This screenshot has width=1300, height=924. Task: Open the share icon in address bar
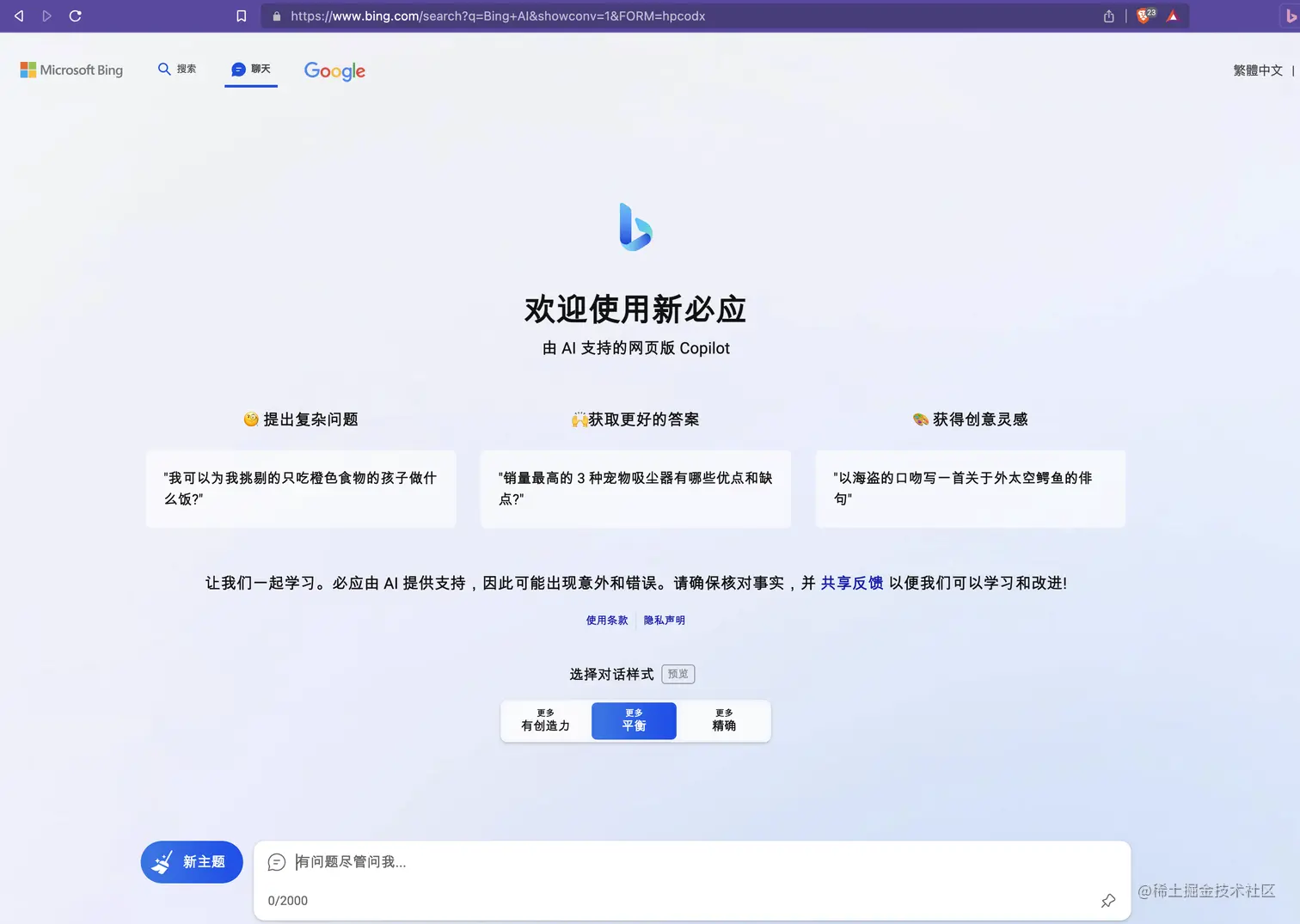1109,15
